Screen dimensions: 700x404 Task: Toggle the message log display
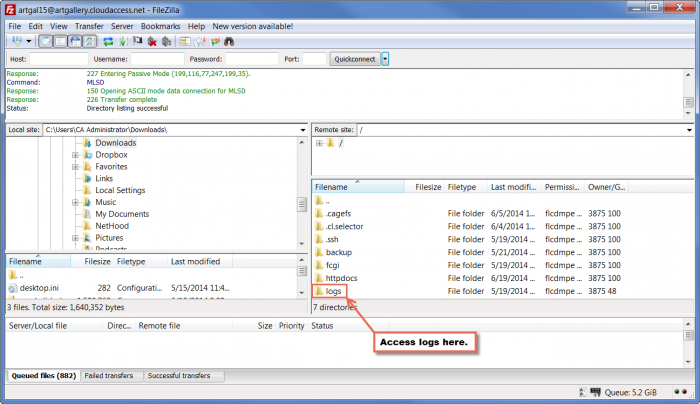(x=46, y=42)
